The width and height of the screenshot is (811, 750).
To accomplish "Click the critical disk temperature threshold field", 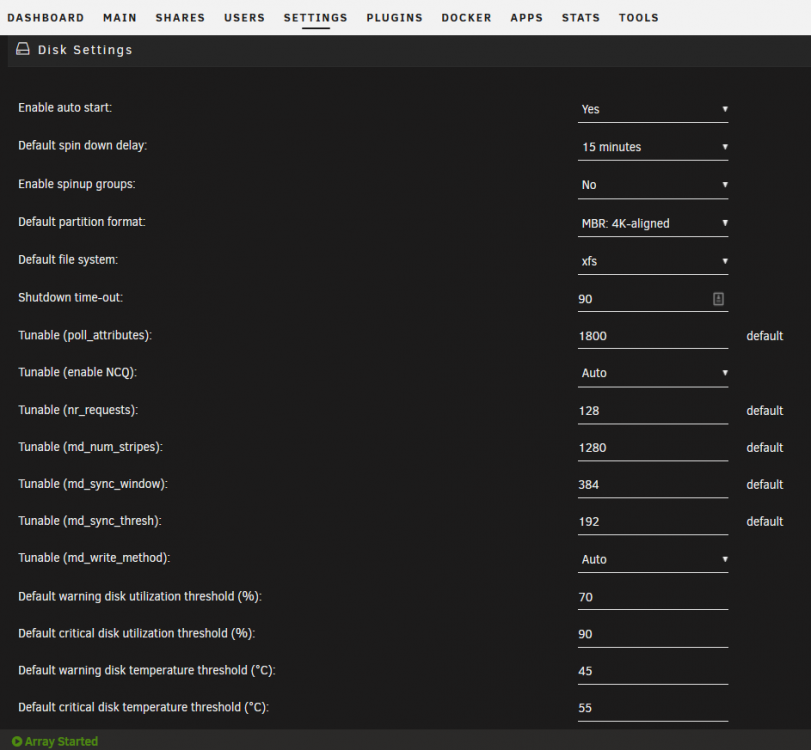I will coord(653,708).
